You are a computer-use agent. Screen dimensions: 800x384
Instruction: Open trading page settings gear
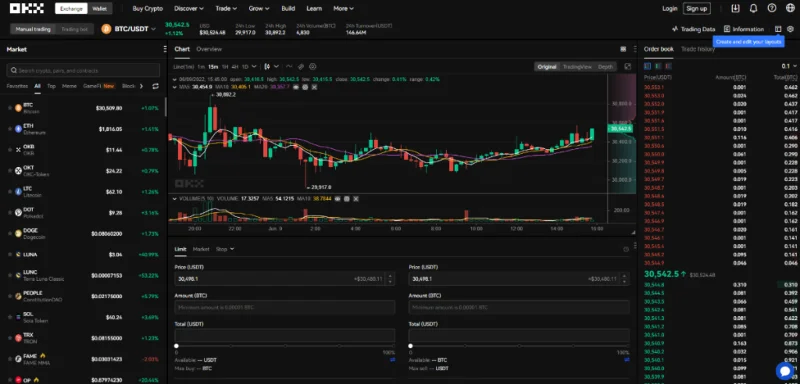(x=790, y=29)
